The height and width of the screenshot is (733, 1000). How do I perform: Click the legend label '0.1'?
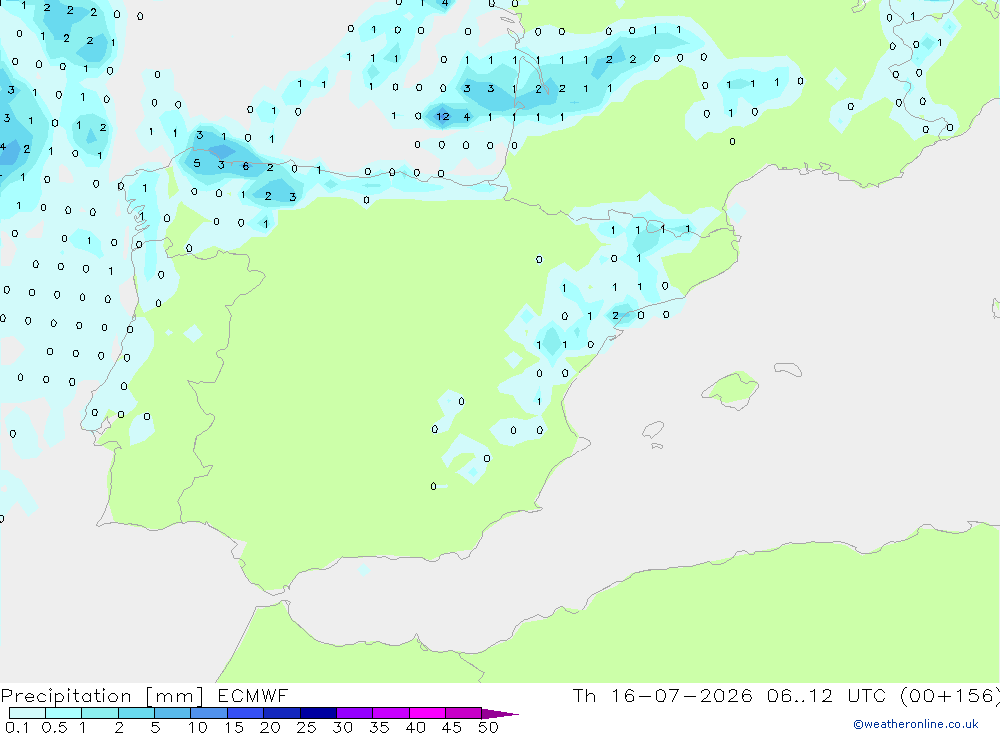(17, 727)
